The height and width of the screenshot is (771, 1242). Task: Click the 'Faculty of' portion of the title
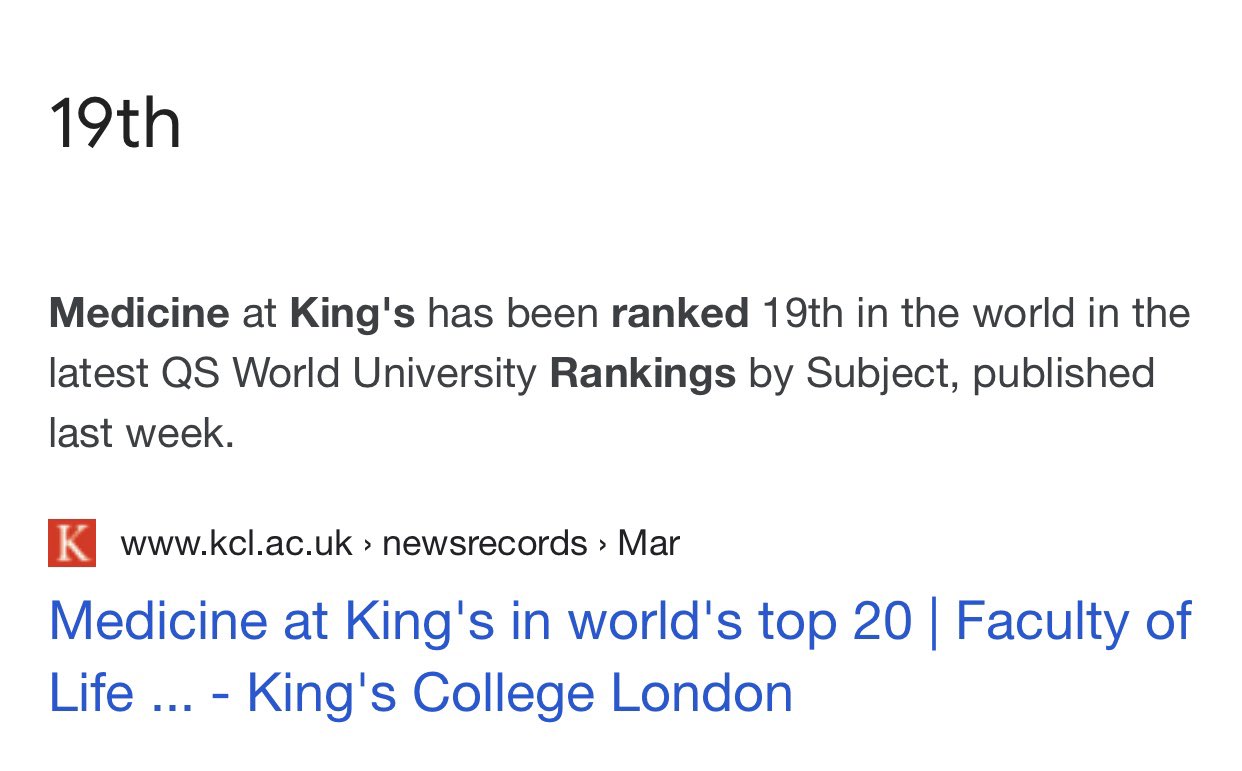point(1074,620)
